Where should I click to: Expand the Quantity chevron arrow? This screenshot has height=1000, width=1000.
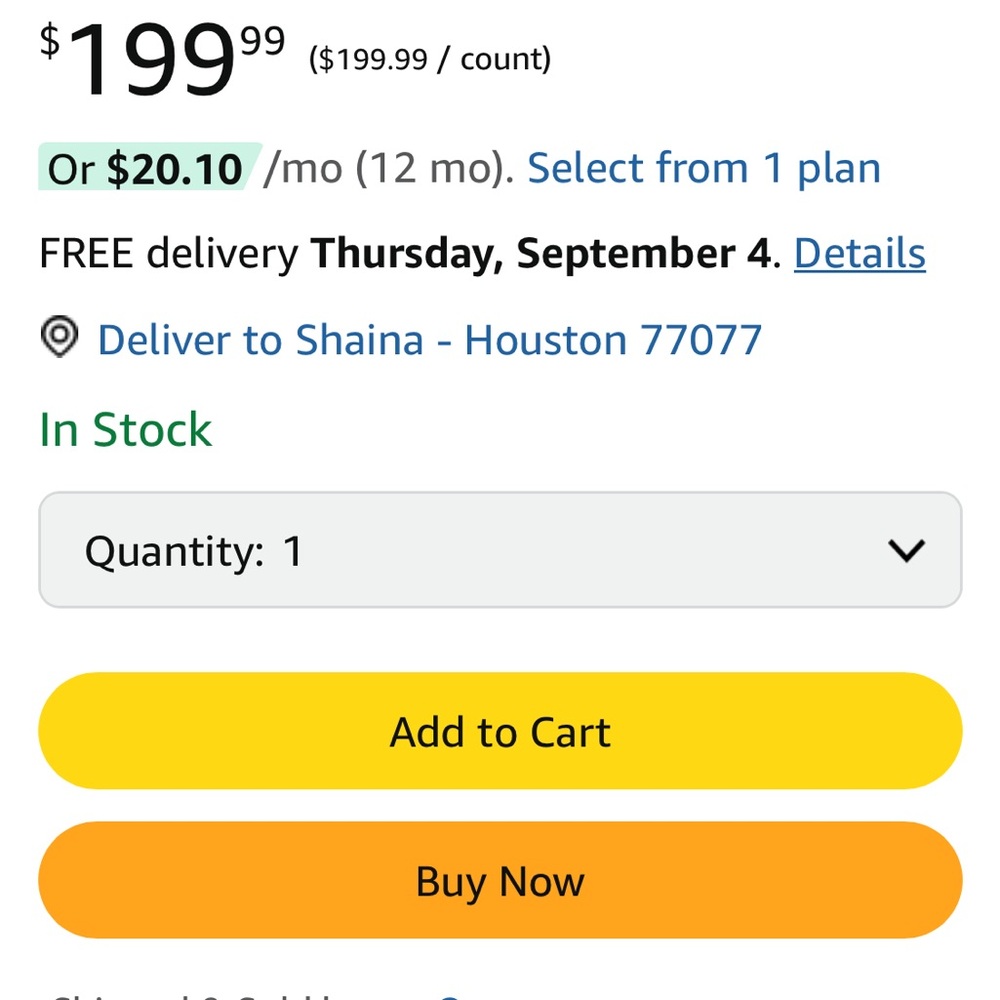tap(906, 550)
